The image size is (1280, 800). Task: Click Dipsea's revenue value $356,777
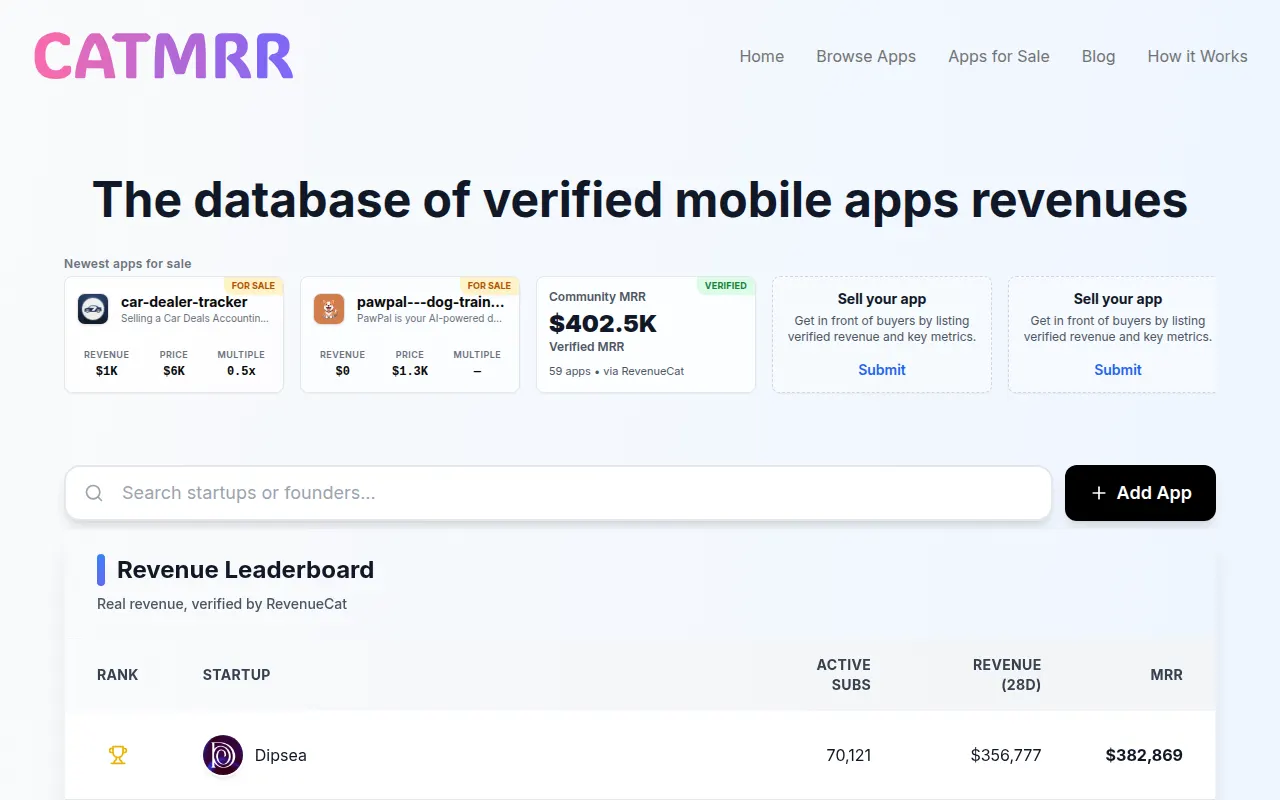(1006, 755)
